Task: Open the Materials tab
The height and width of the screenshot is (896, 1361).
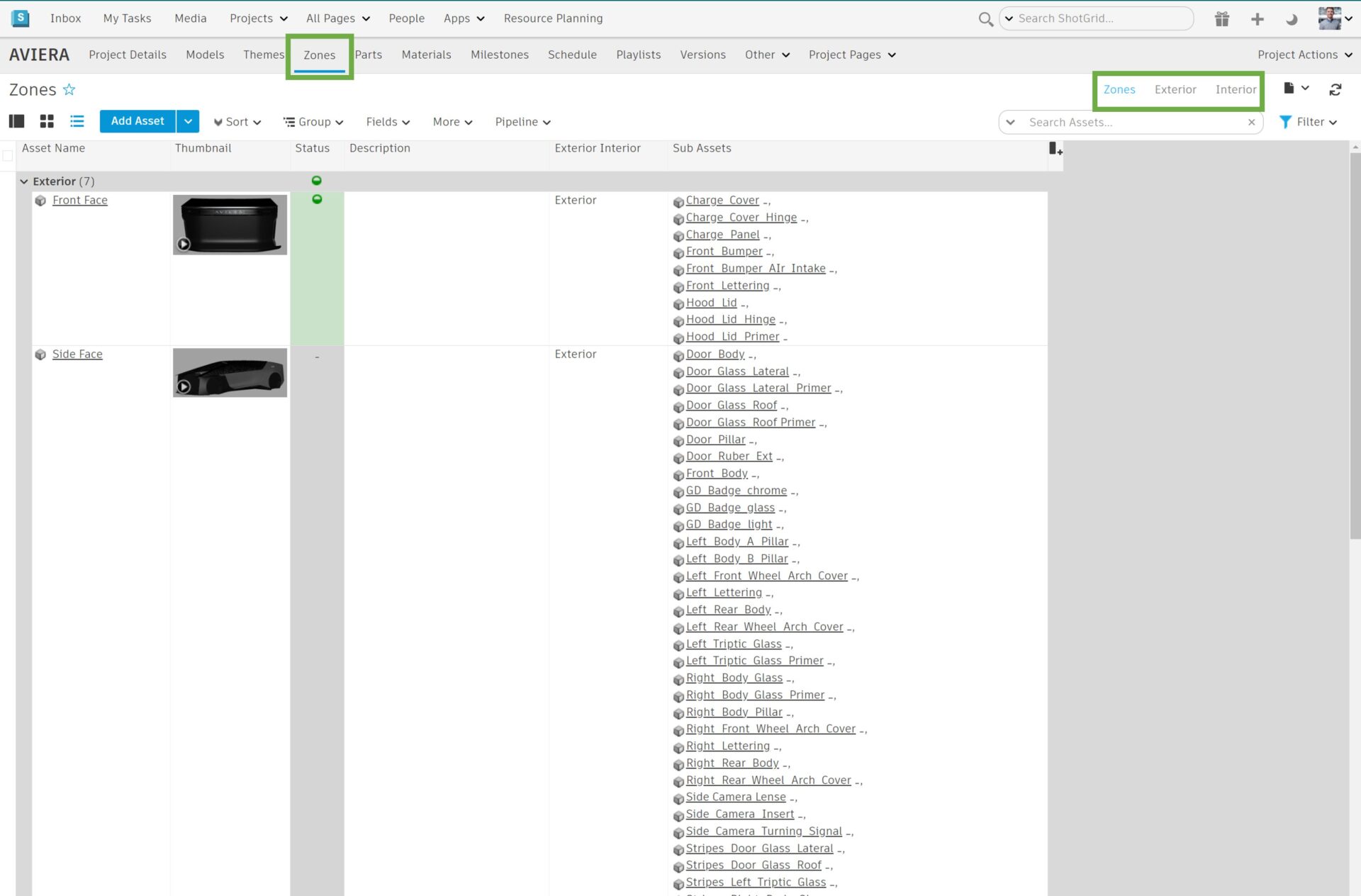Action: (x=426, y=55)
